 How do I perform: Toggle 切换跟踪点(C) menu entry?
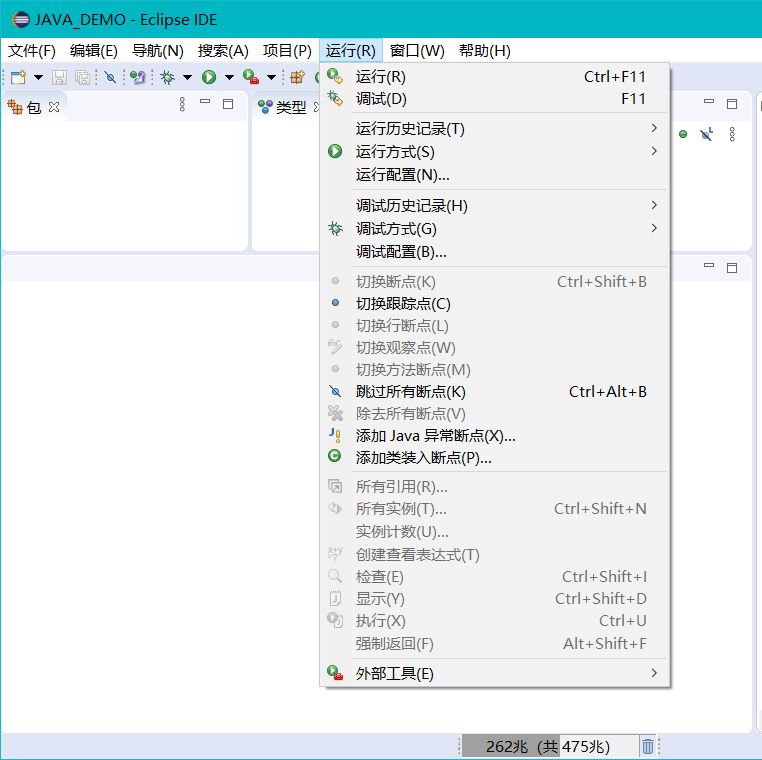click(403, 304)
